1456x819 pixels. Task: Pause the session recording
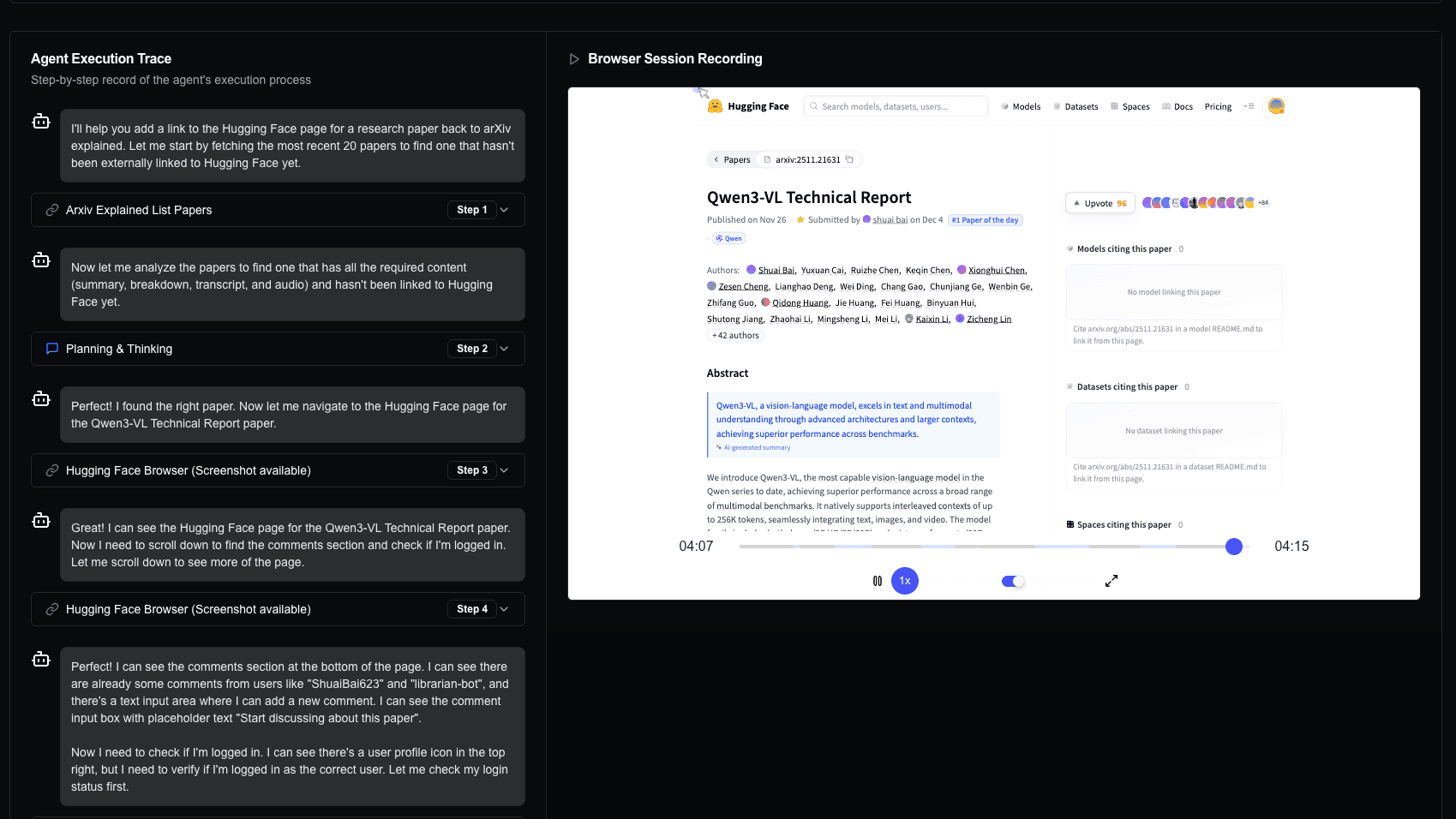coord(877,581)
